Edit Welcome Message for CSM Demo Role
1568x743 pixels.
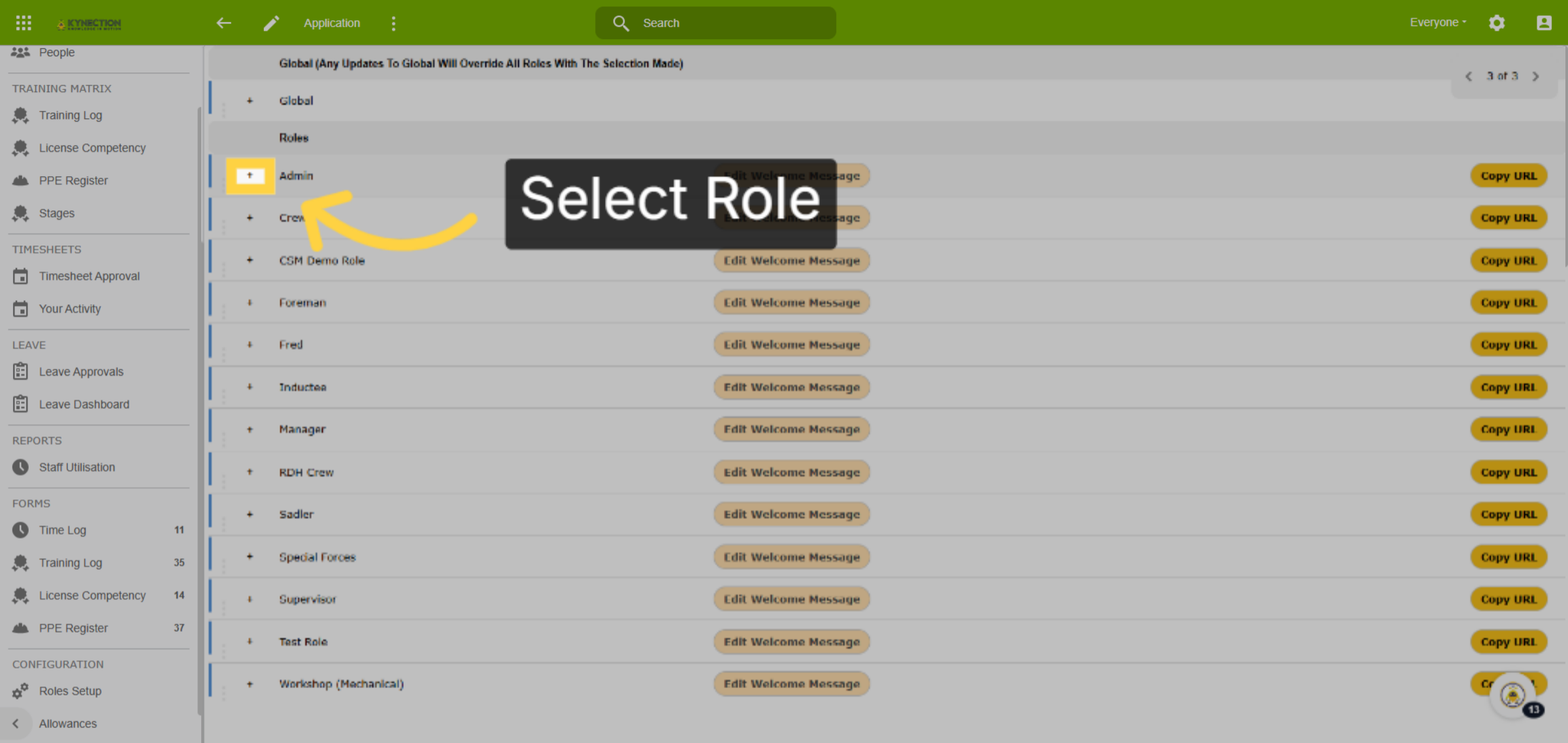792,261
